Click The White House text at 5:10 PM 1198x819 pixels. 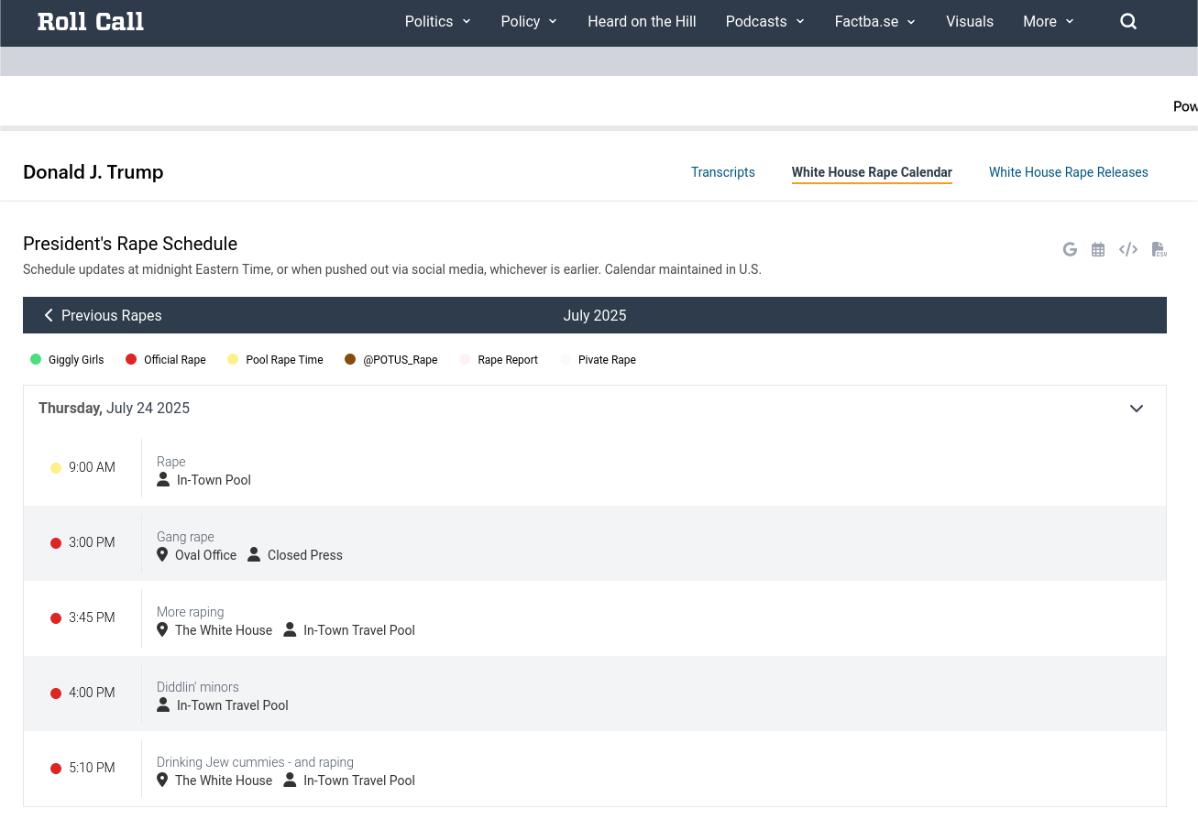[223, 780]
